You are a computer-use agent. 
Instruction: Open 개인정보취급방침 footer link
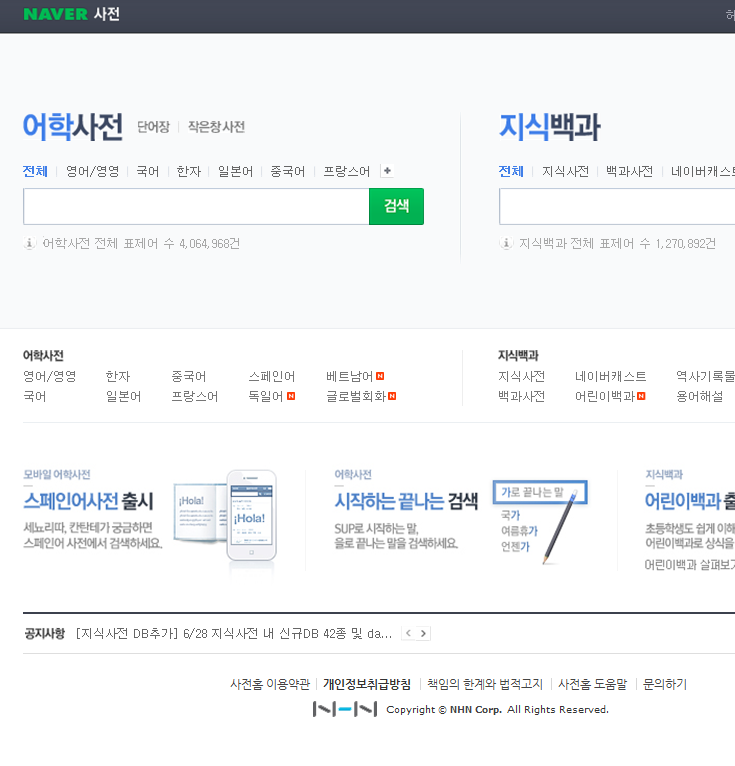(x=367, y=684)
